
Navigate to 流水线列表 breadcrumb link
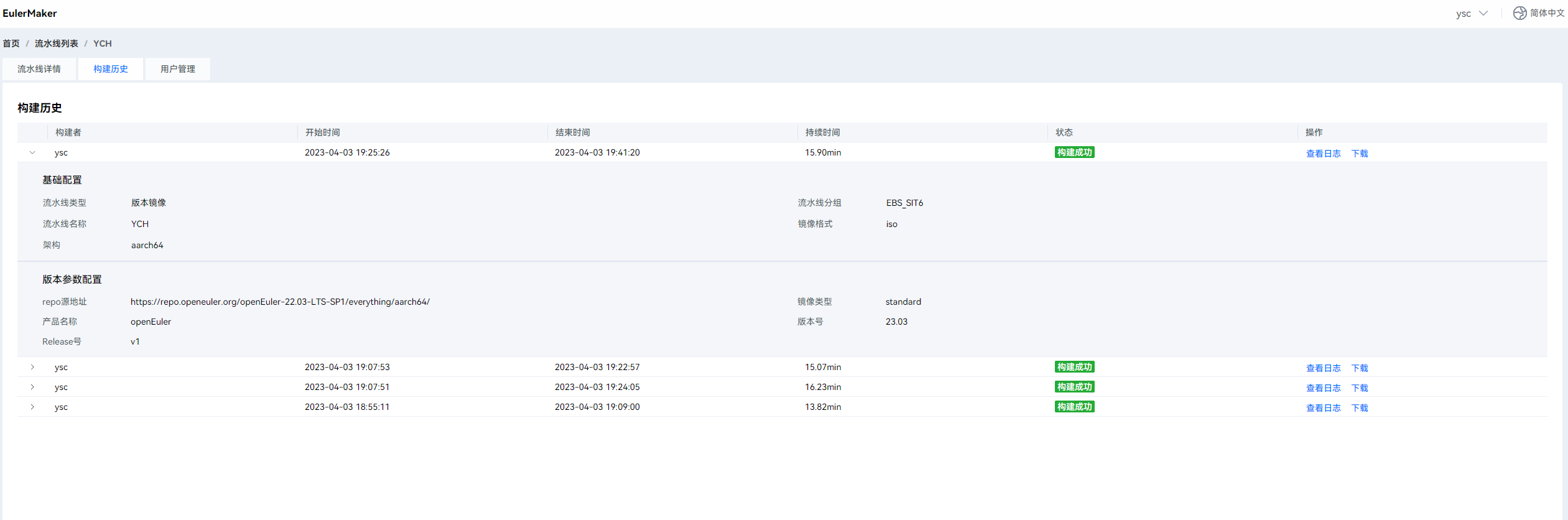click(57, 44)
